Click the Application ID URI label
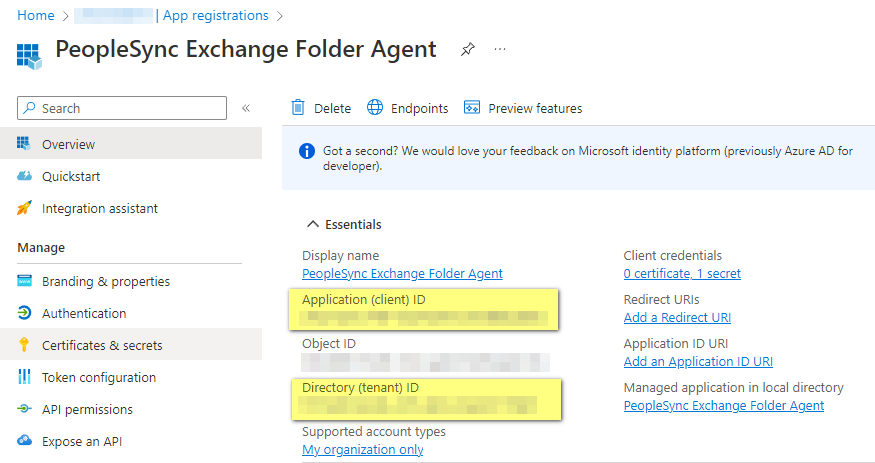Image resolution: width=875 pixels, height=463 pixels. [676, 344]
